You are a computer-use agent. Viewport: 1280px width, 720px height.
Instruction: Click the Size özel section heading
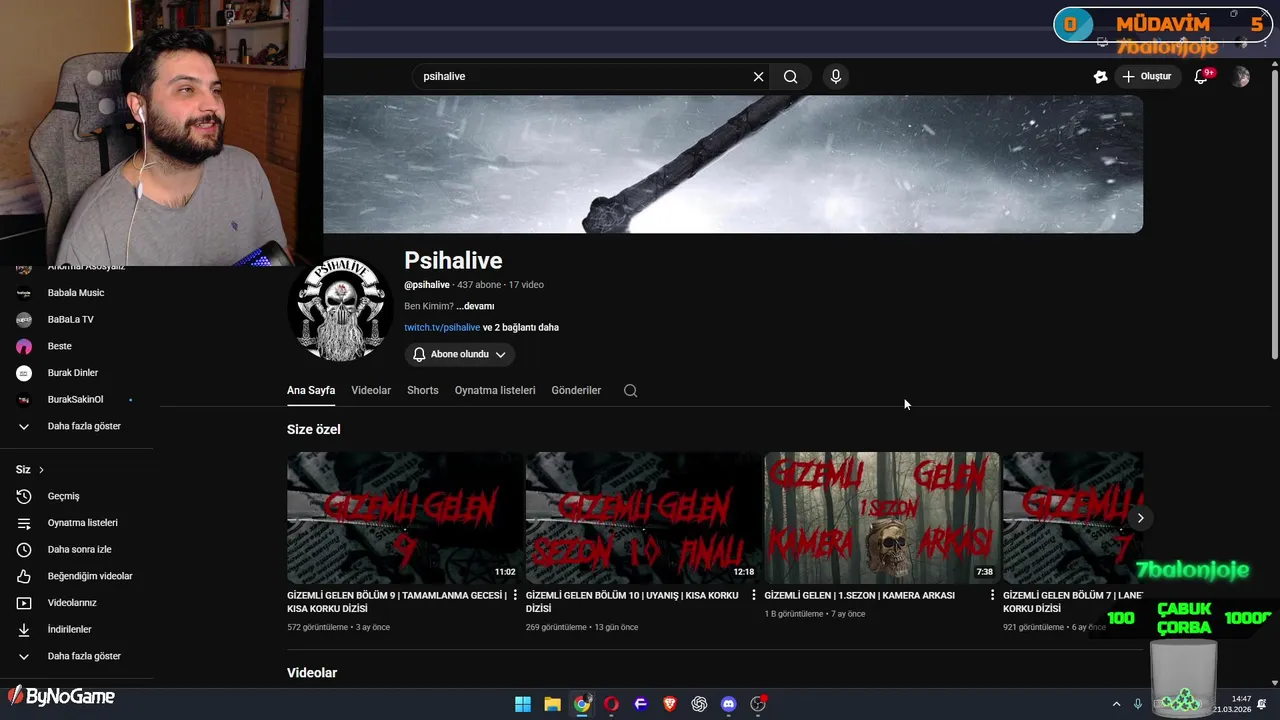pos(314,429)
